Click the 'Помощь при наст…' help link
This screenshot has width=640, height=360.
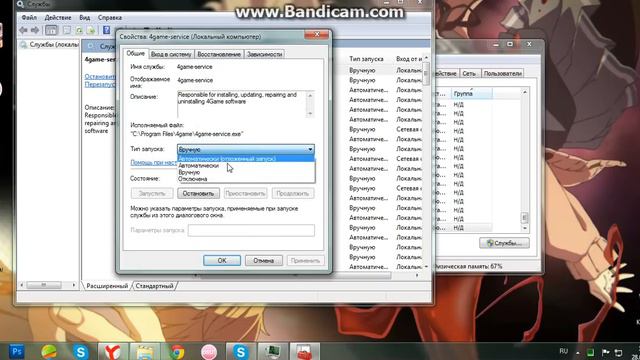[x=153, y=162]
